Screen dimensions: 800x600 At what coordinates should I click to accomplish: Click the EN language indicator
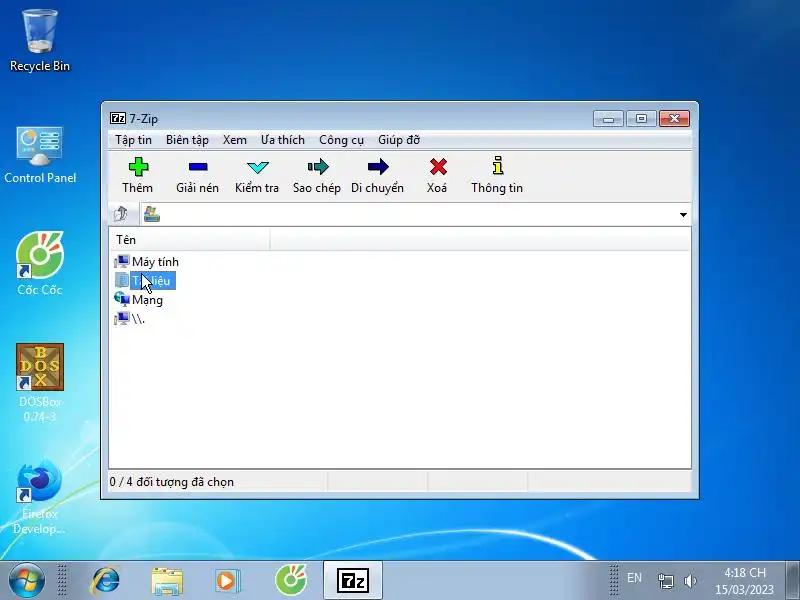pyautogui.click(x=634, y=578)
